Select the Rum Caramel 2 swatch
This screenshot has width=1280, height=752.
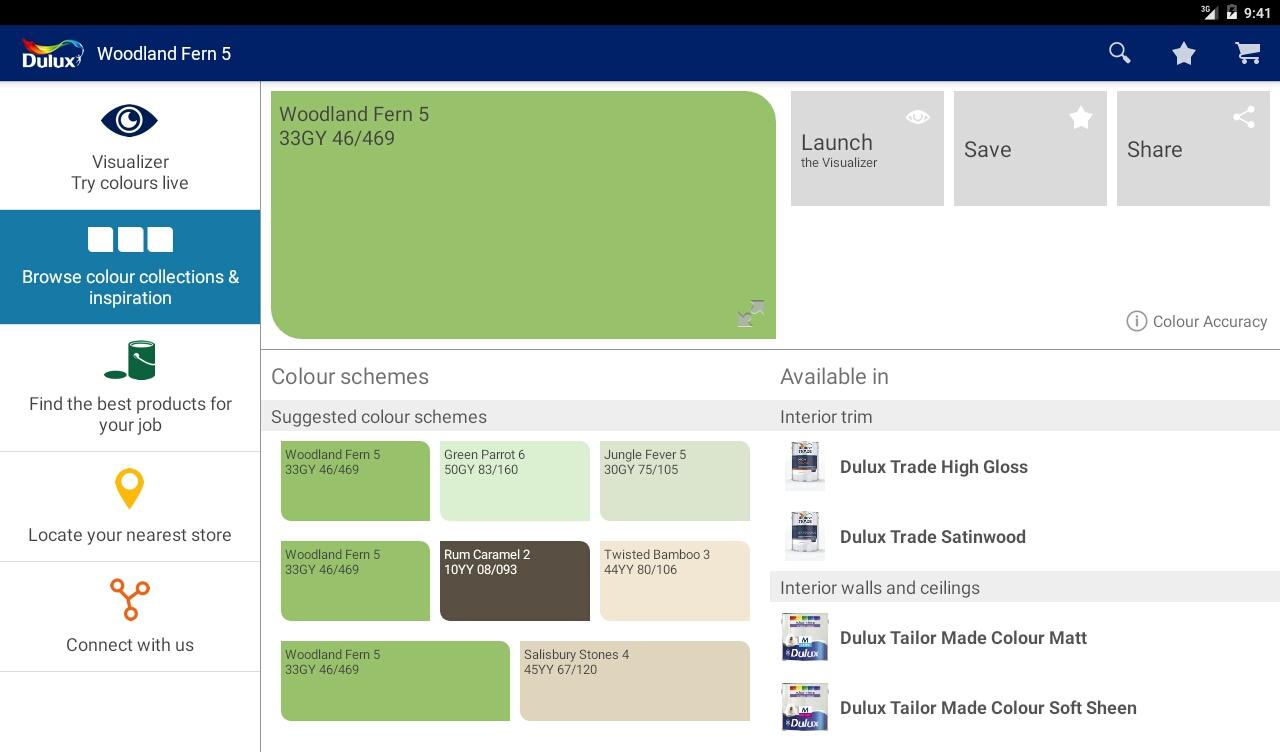515,581
